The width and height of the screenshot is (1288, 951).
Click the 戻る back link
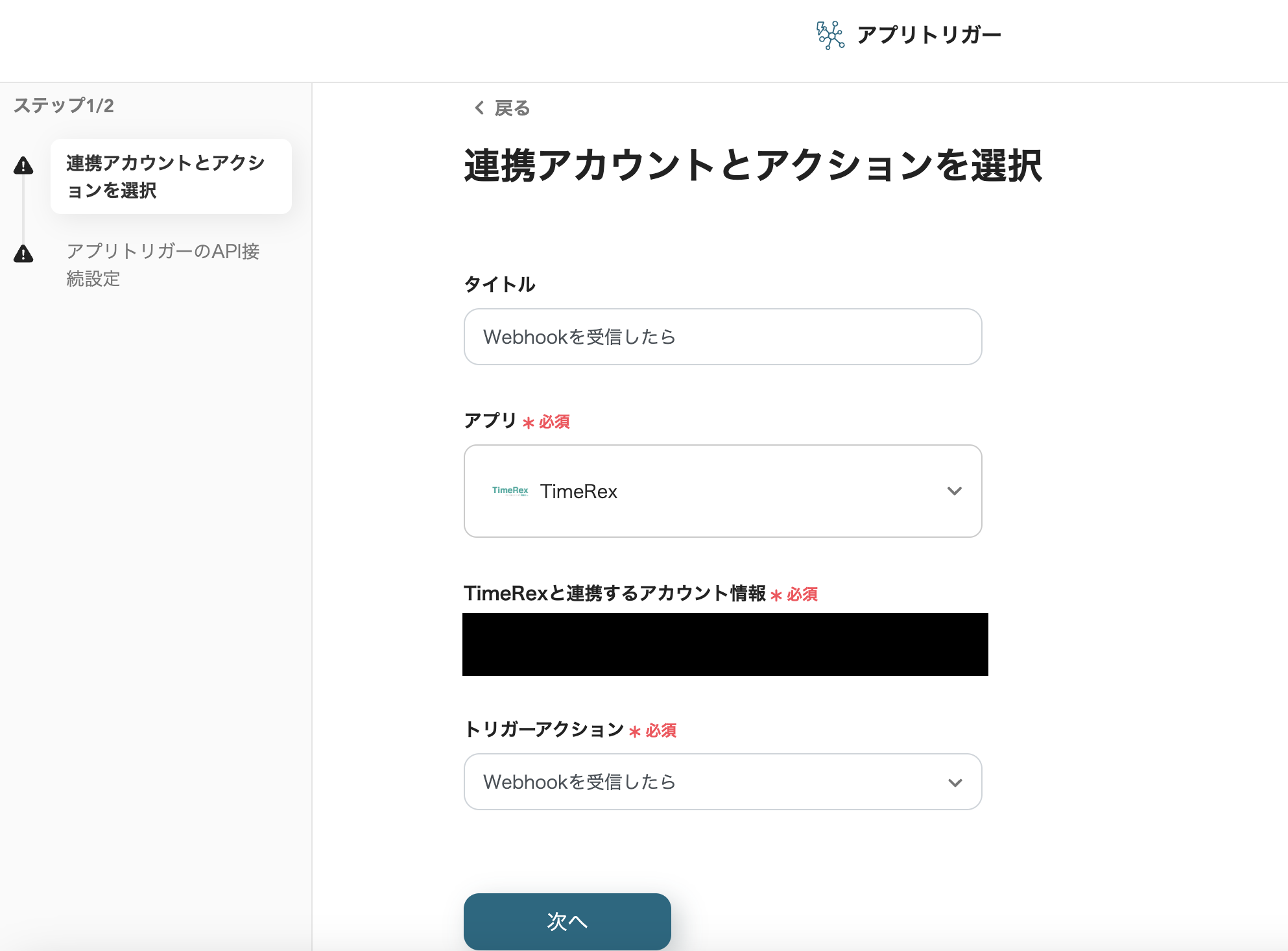click(x=512, y=108)
